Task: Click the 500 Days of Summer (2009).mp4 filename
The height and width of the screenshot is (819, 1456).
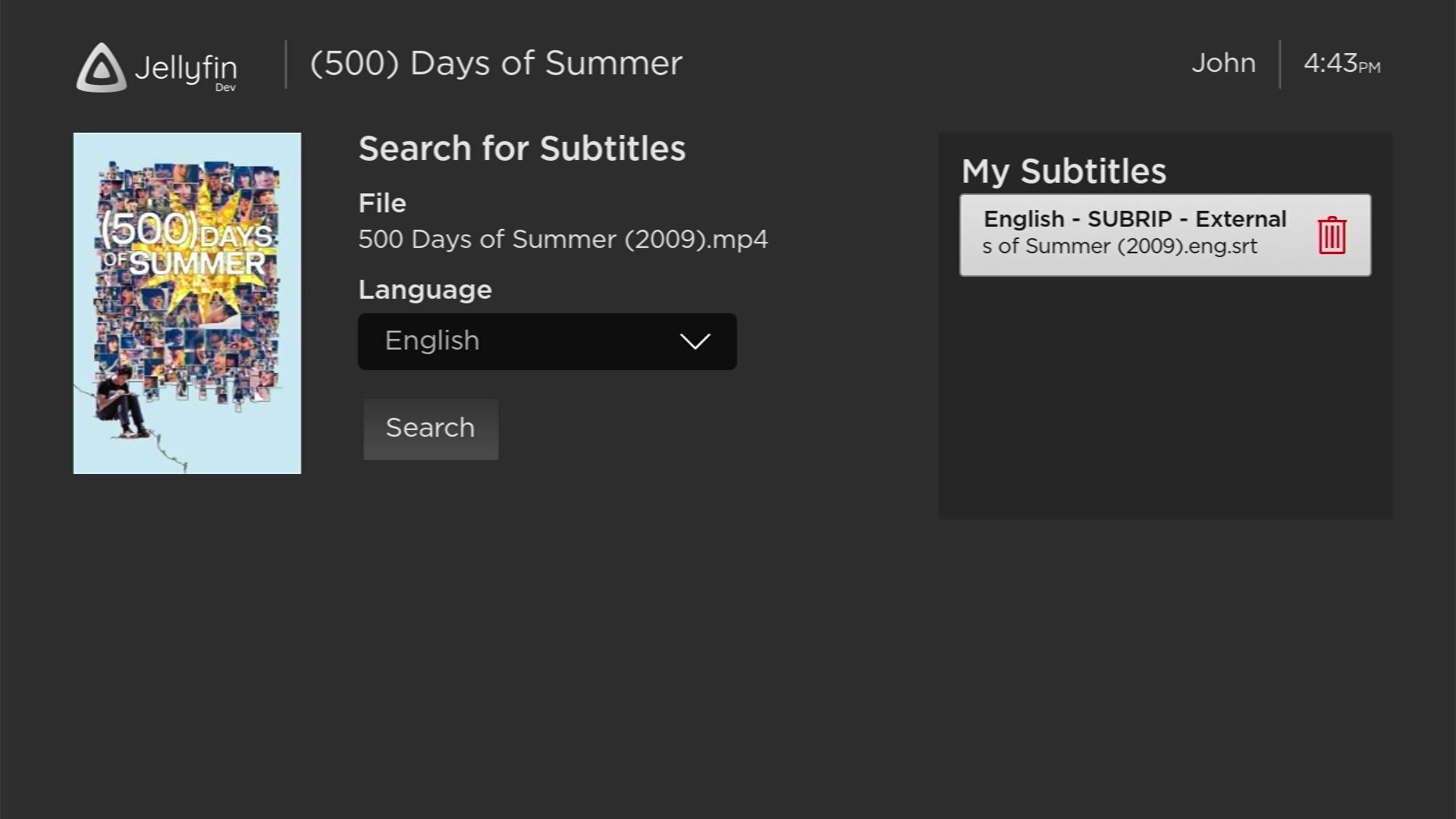Action: (562, 240)
